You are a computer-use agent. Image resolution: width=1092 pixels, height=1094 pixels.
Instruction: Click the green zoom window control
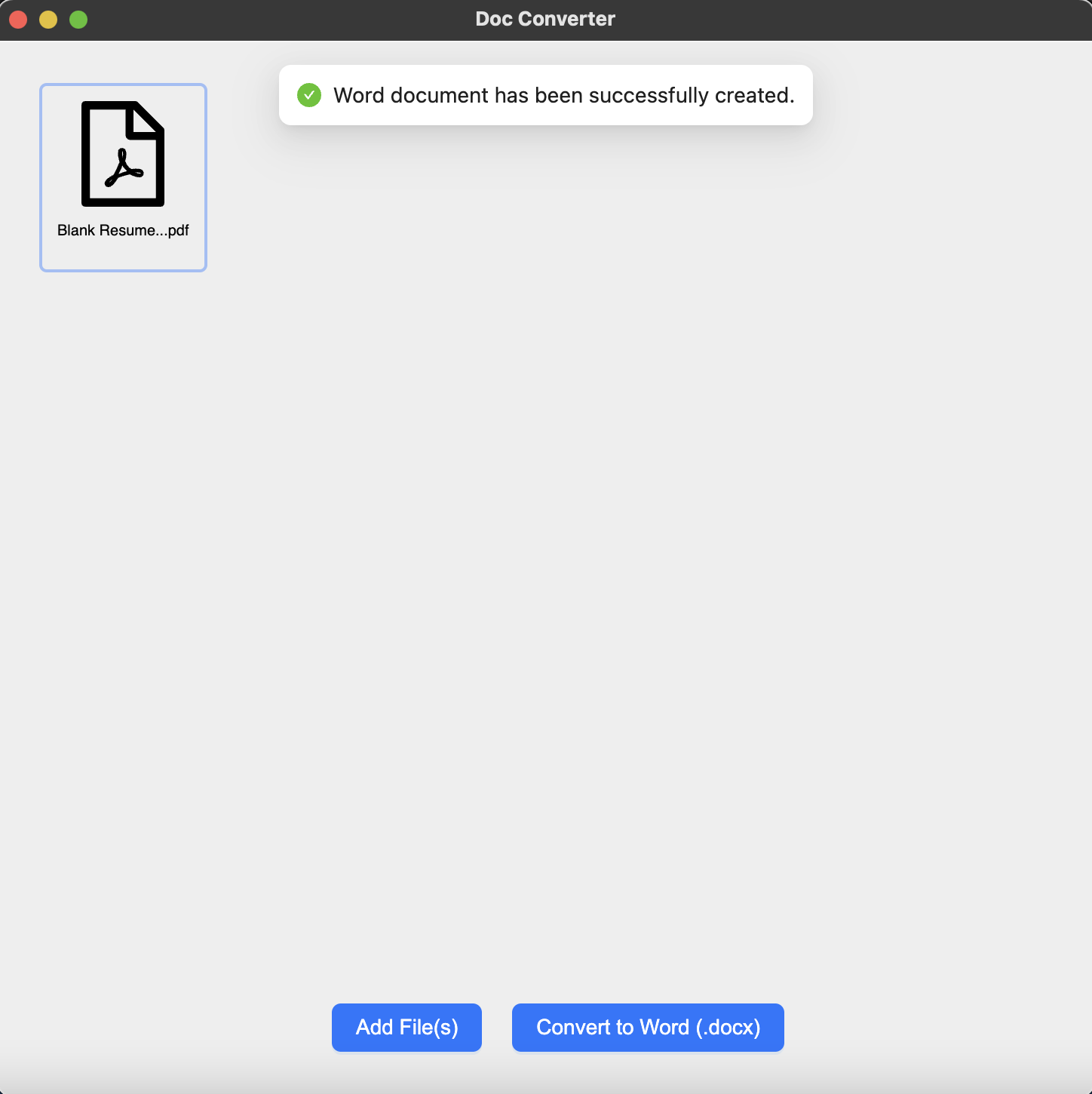78,19
